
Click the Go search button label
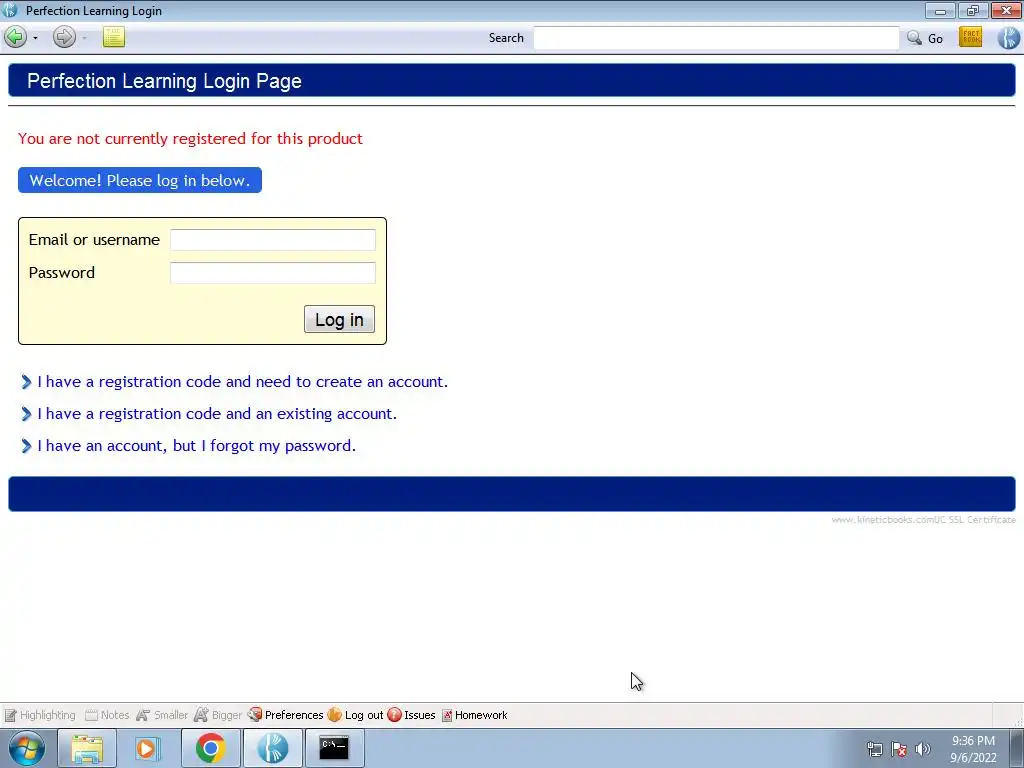point(935,39)
